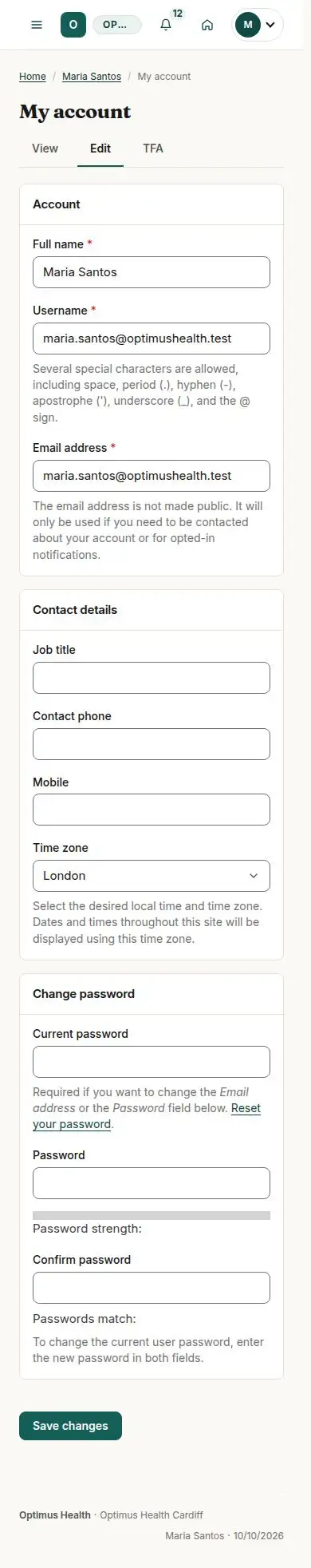Open the user avatar M menu

pyautogui.click(x=258, y=25)
